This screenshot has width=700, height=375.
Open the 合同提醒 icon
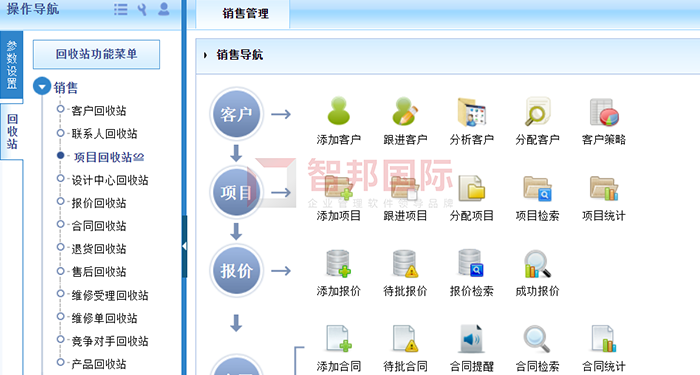471,339
